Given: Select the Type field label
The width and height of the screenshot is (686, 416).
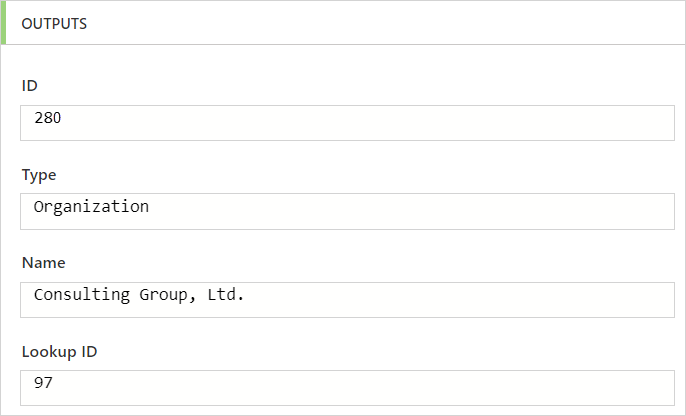Looking at the screenshot, I should 39,174.
